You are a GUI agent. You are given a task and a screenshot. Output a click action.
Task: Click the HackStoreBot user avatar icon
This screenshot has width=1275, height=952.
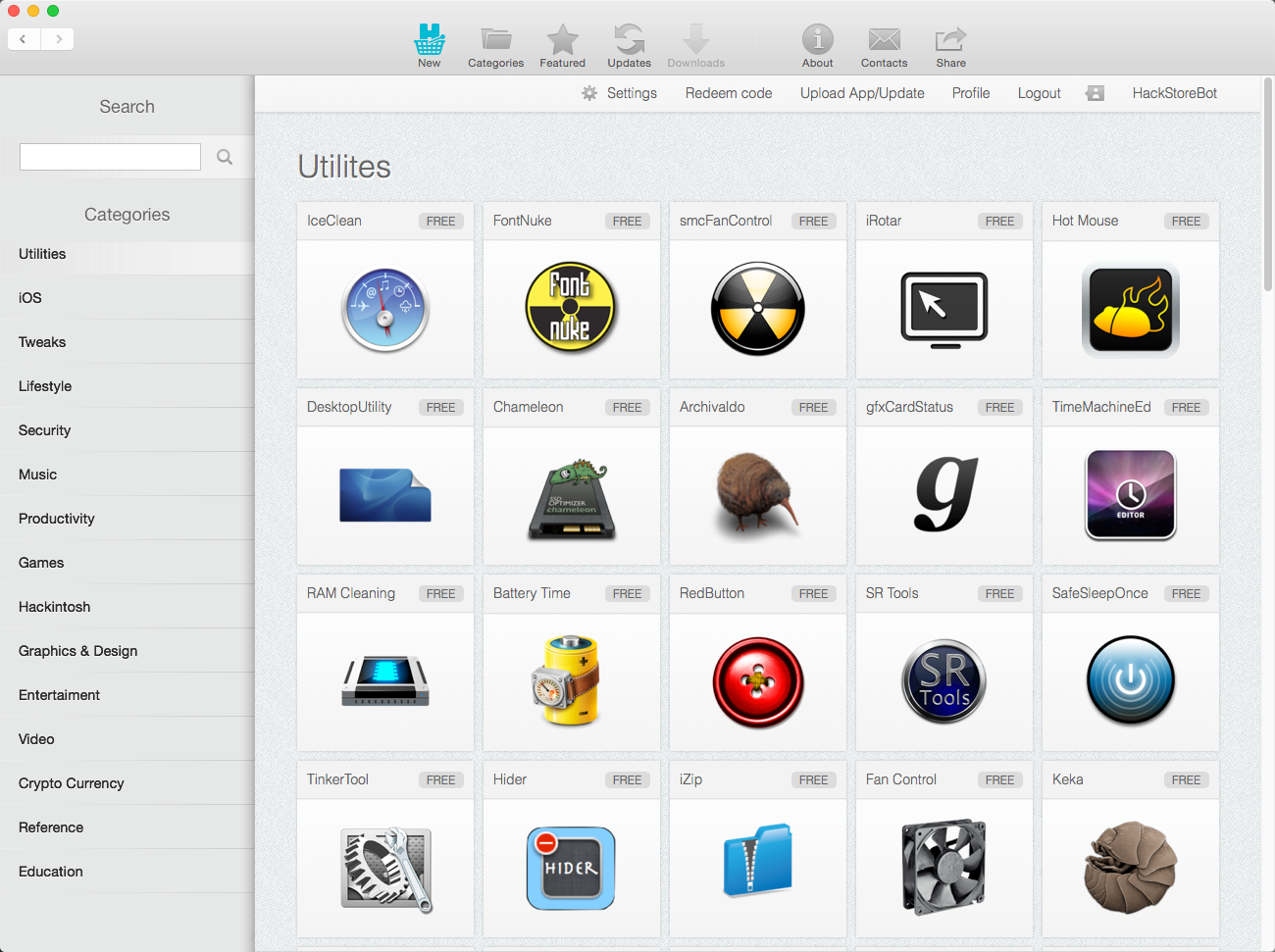click(x=1096, y=93)
